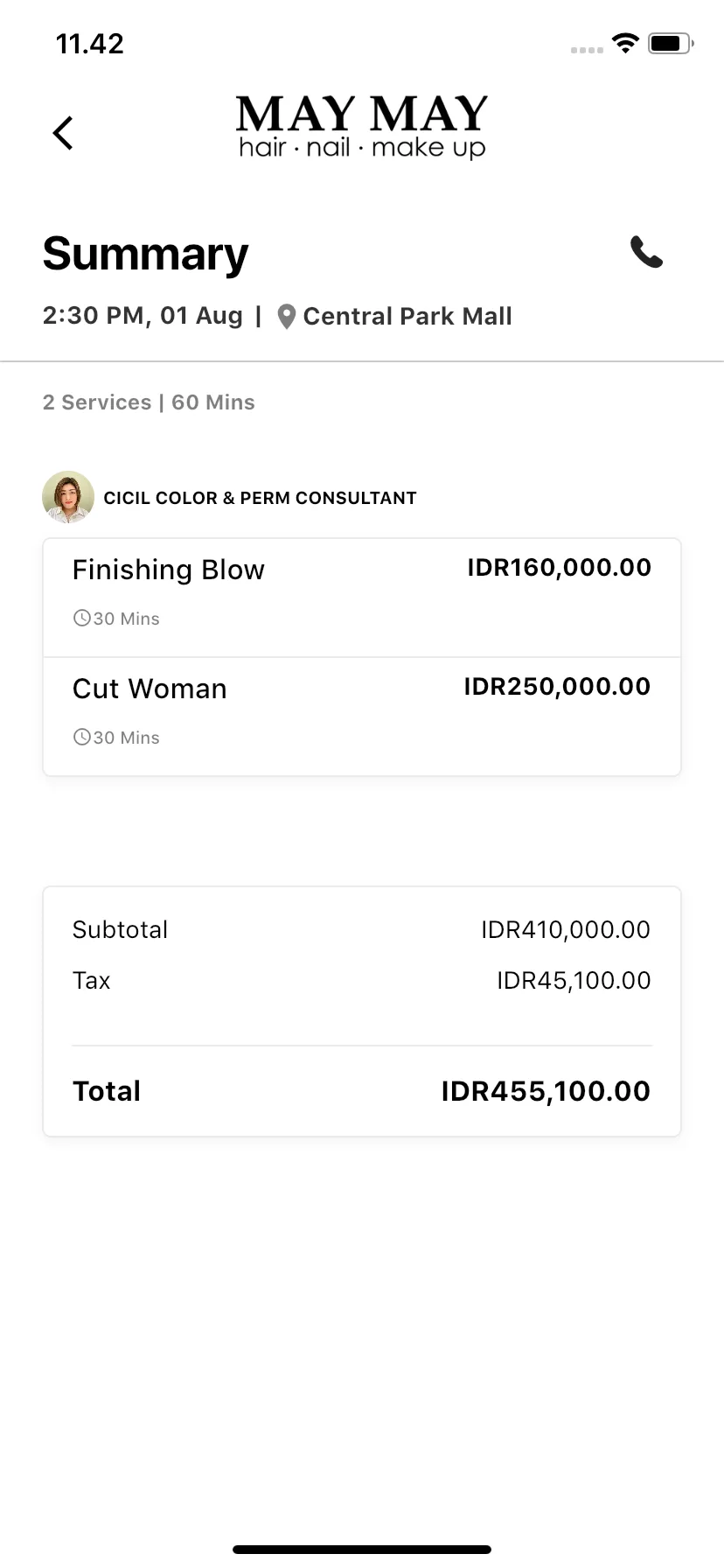
Task: Tap the 2:30 PM, 01 Aug appointment time
Action: [143, 316]
